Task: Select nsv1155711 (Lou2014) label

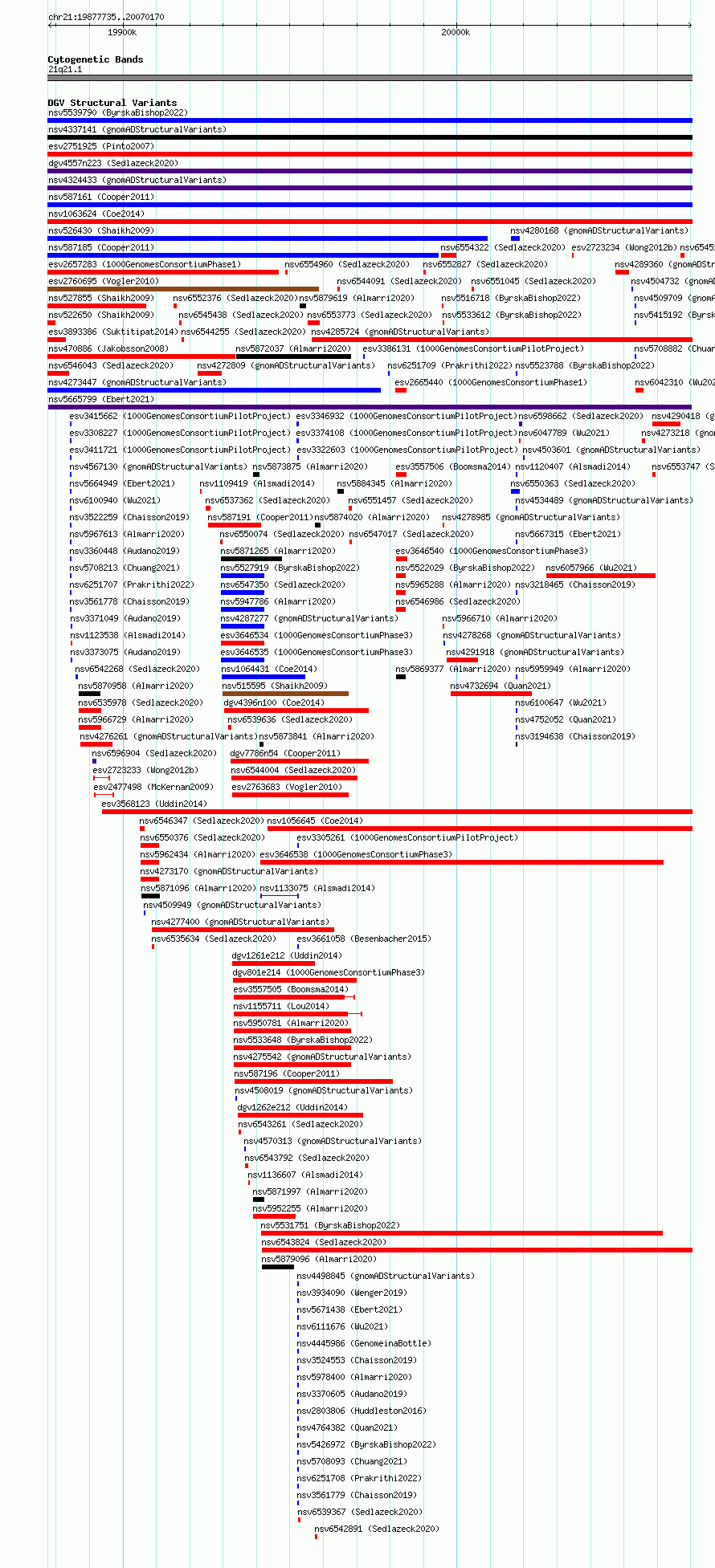Action: (x=282, y=1006)
